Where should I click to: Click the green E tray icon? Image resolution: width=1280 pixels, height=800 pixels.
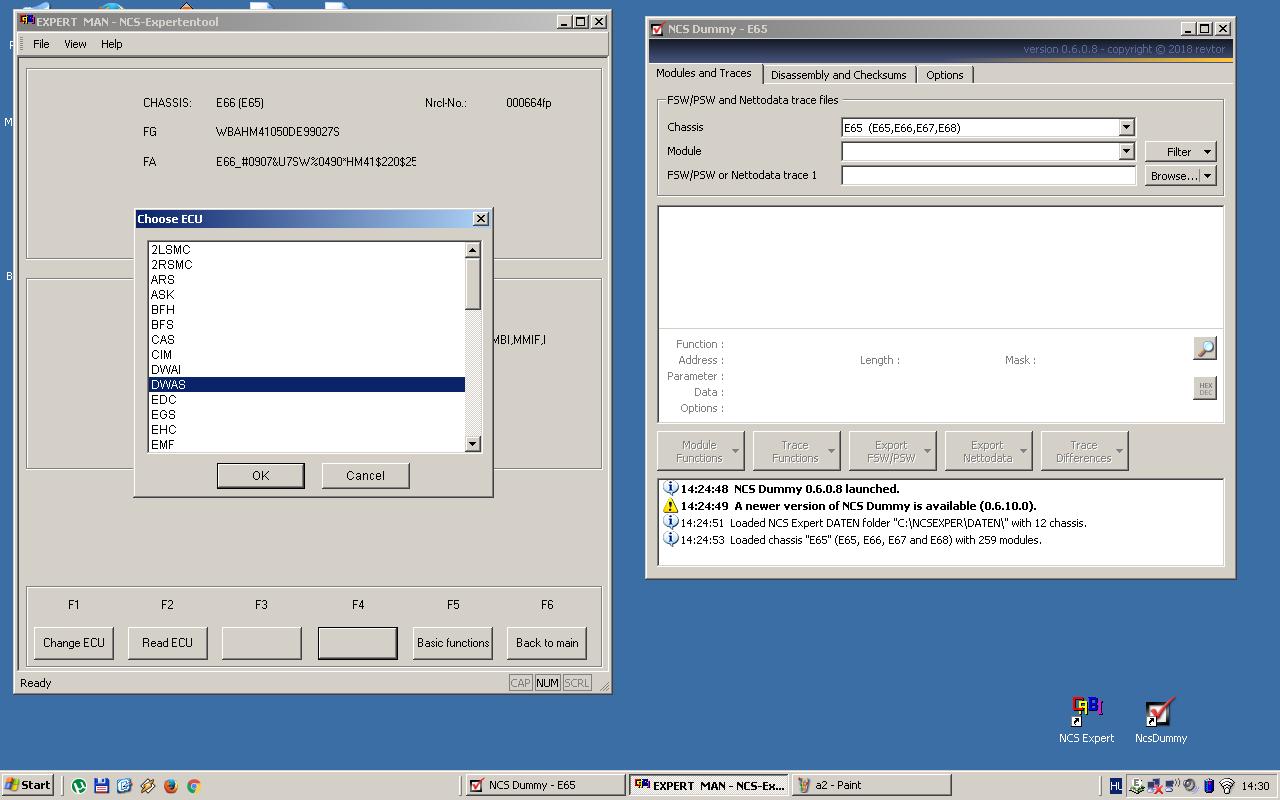point(1137,786)
